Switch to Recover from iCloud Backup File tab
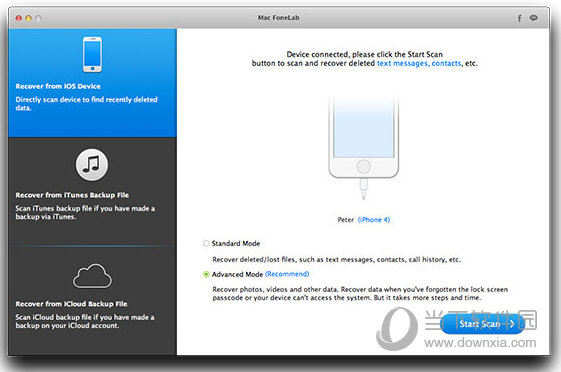561x372 pixels. 93,301
